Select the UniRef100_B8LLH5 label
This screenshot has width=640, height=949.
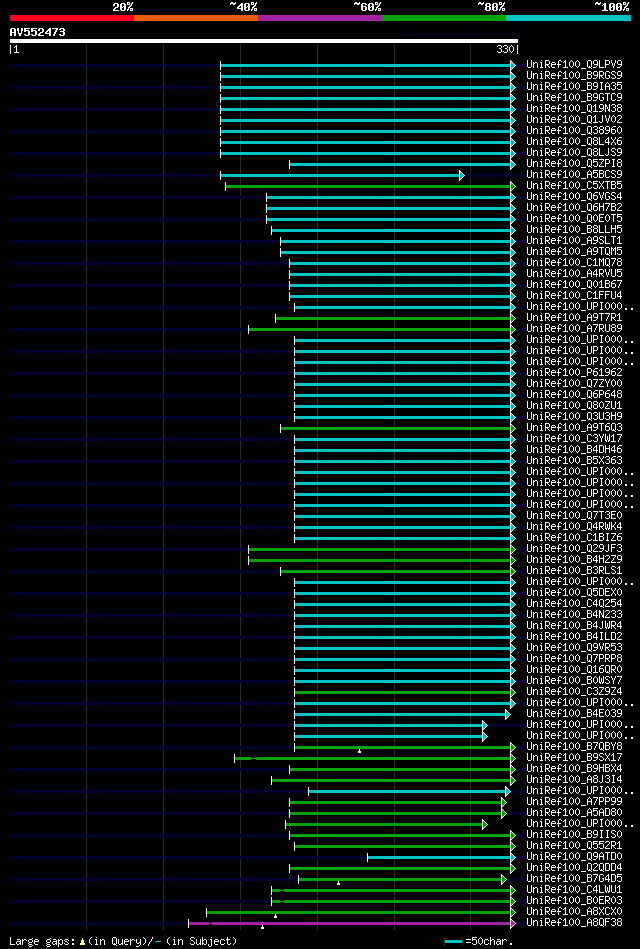click(574, 229)
